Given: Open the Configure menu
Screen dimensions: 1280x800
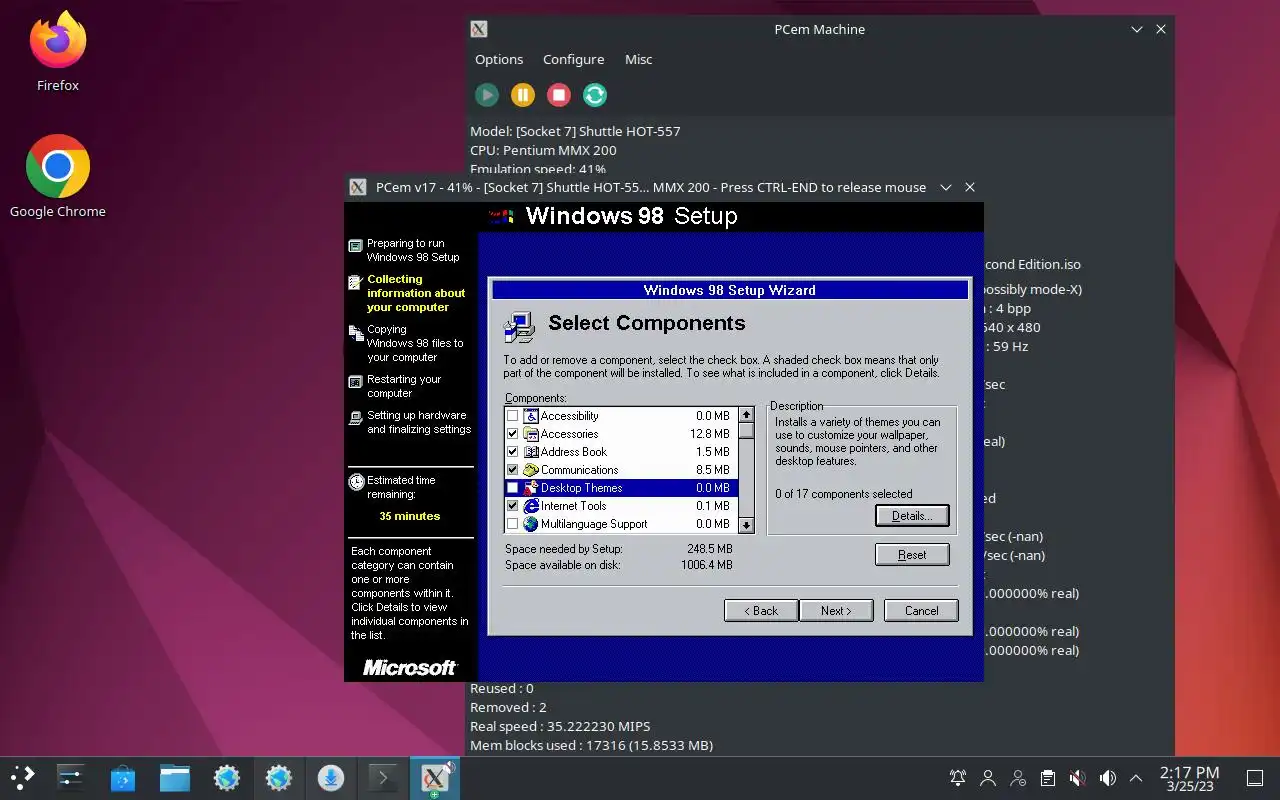Looking at the screenshot, I should [573, 59].
